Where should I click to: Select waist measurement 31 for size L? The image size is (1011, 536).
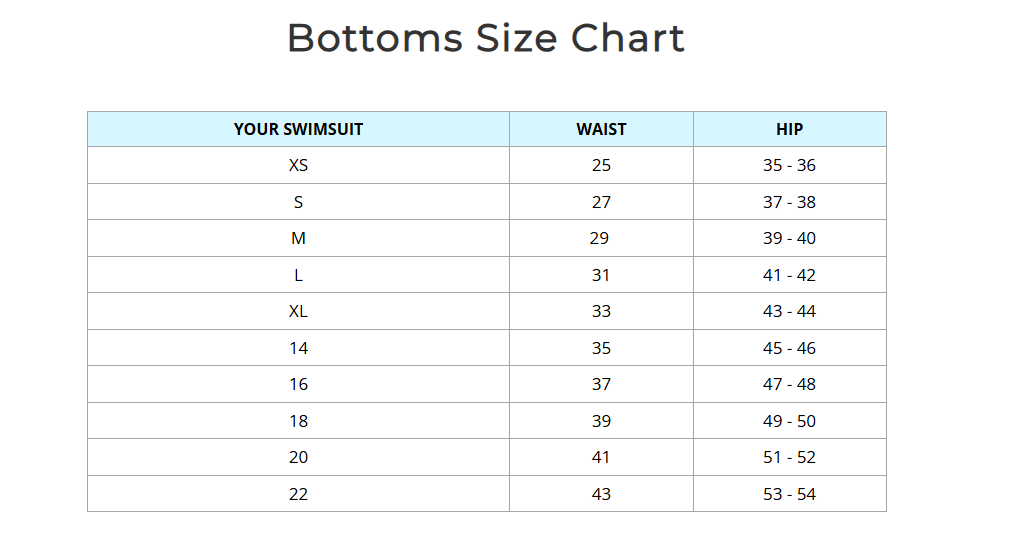pyautogui.click(x=601, y=275)
